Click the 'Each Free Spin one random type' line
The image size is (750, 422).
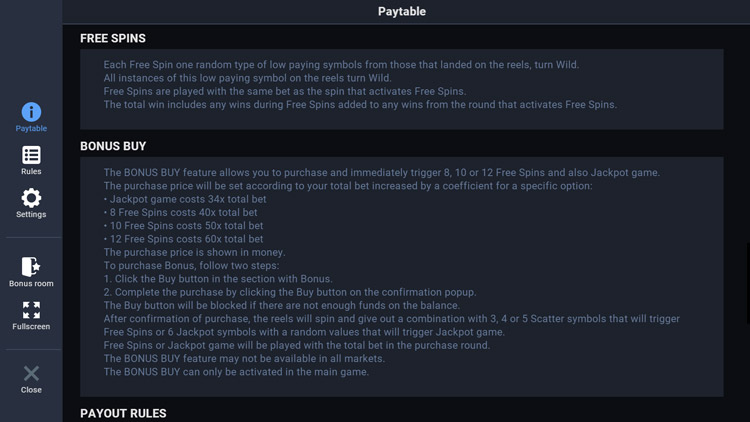click(x=341, y=65)
